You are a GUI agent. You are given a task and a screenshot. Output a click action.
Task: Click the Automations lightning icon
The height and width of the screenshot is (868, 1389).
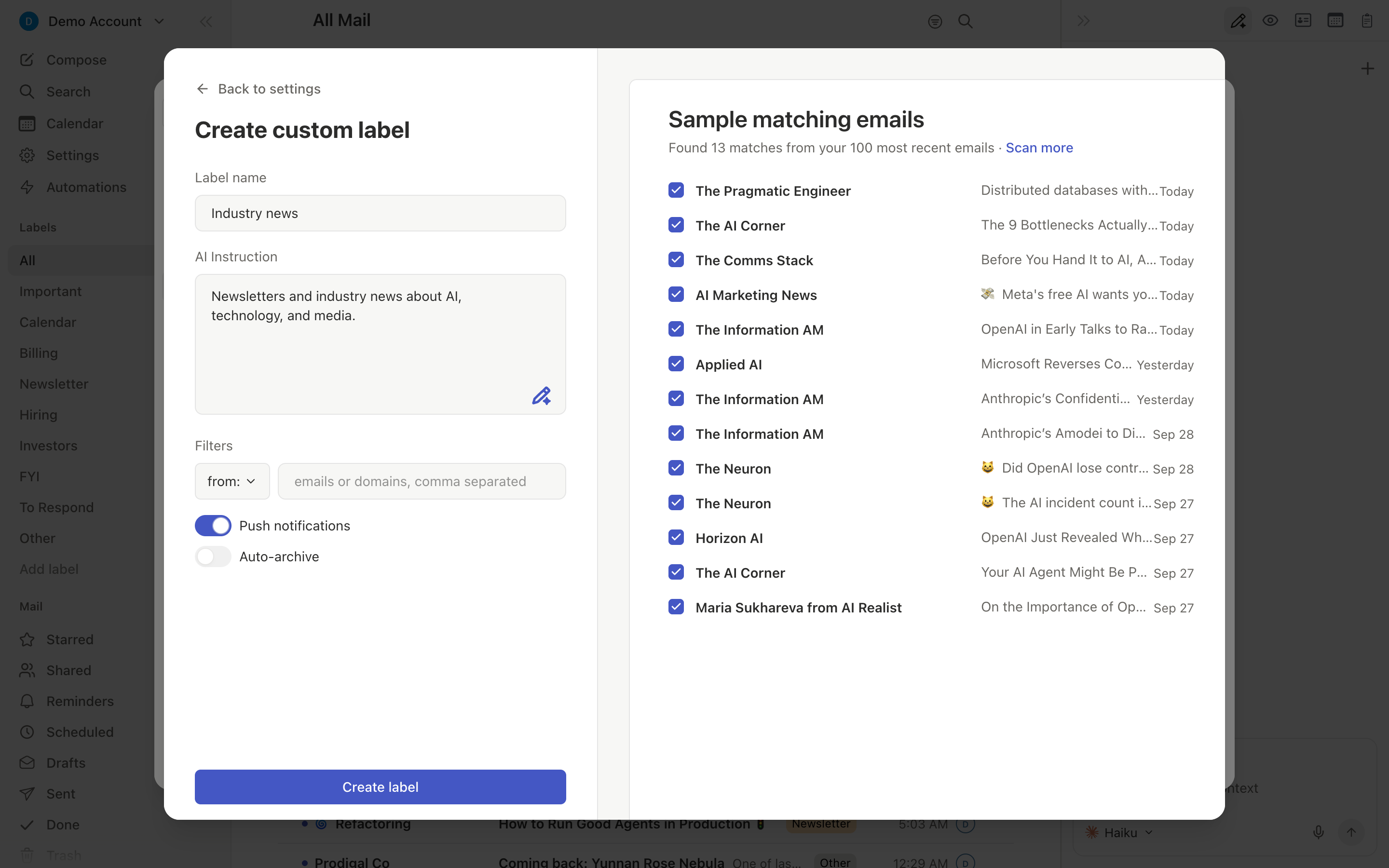coord(27,187)
